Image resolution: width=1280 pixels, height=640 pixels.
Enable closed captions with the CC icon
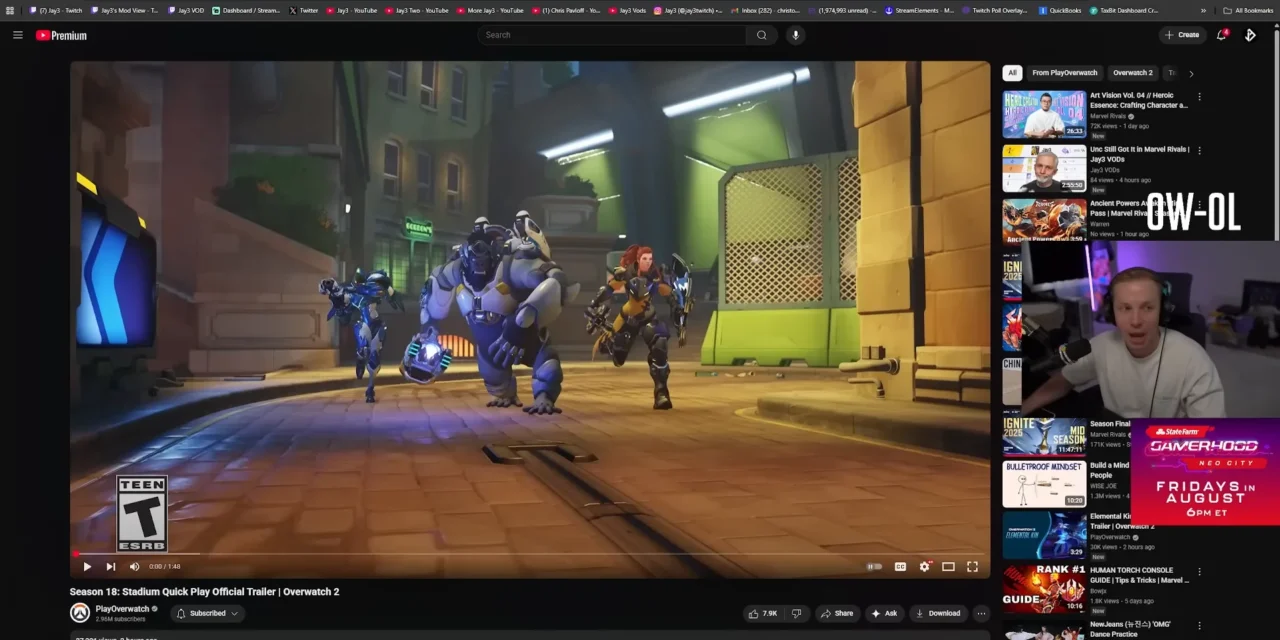pyautogui.click(x=900, y=566)
